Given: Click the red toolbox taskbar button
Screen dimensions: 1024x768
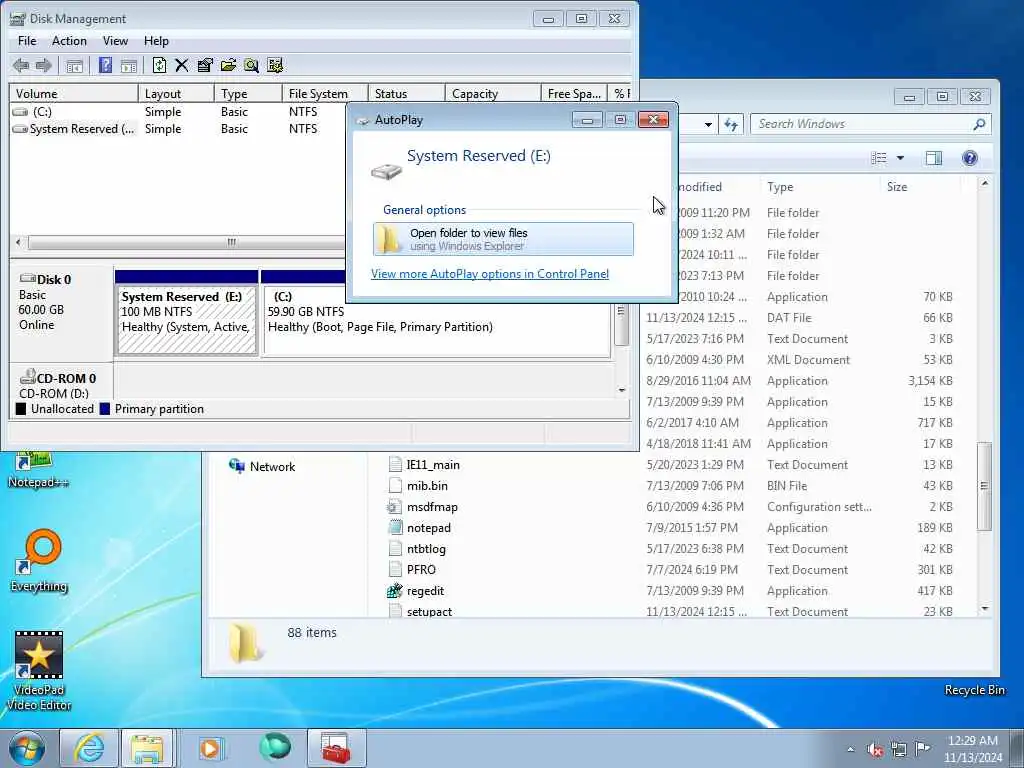Looking at the screenshot, I should [336, 748].
